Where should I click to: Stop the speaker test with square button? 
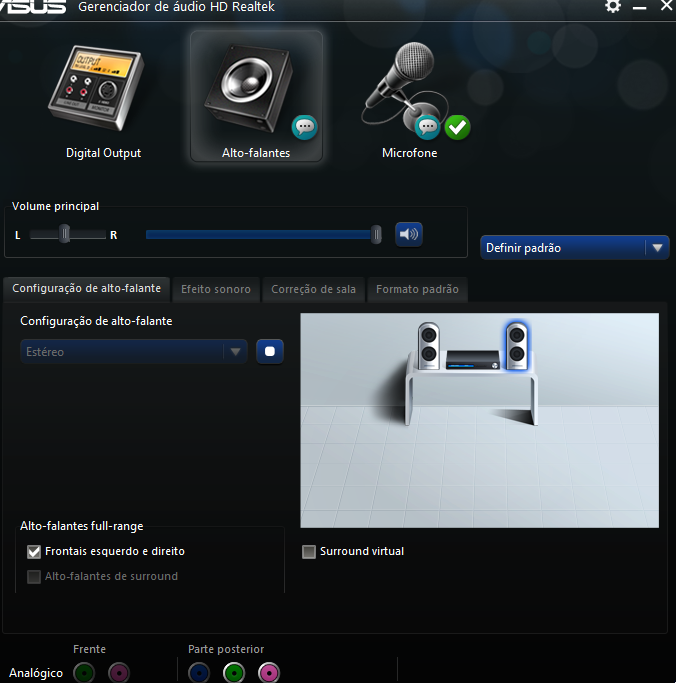pos(270,352)
